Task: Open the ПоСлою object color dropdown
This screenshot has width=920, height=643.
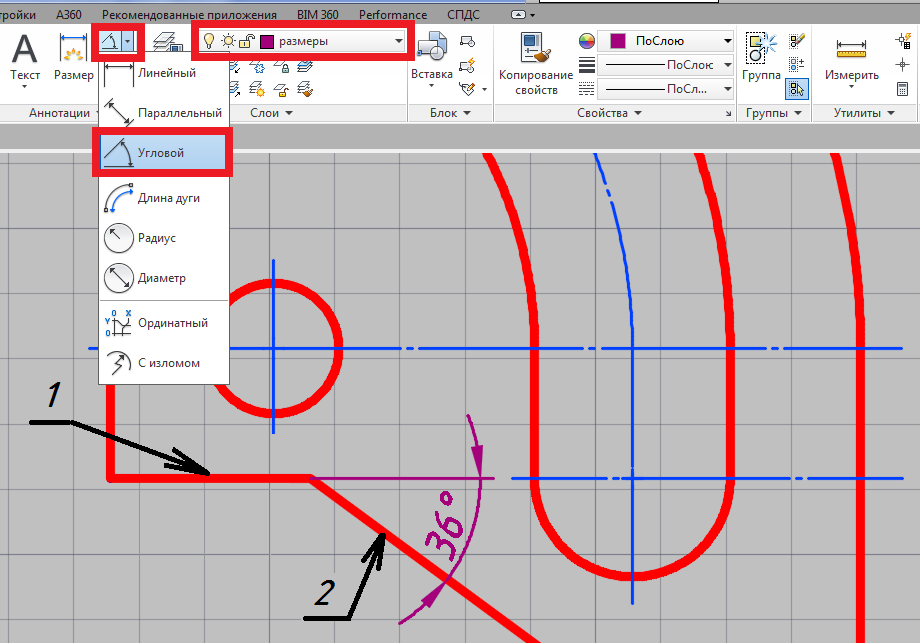Action: (x=725, y=41)
